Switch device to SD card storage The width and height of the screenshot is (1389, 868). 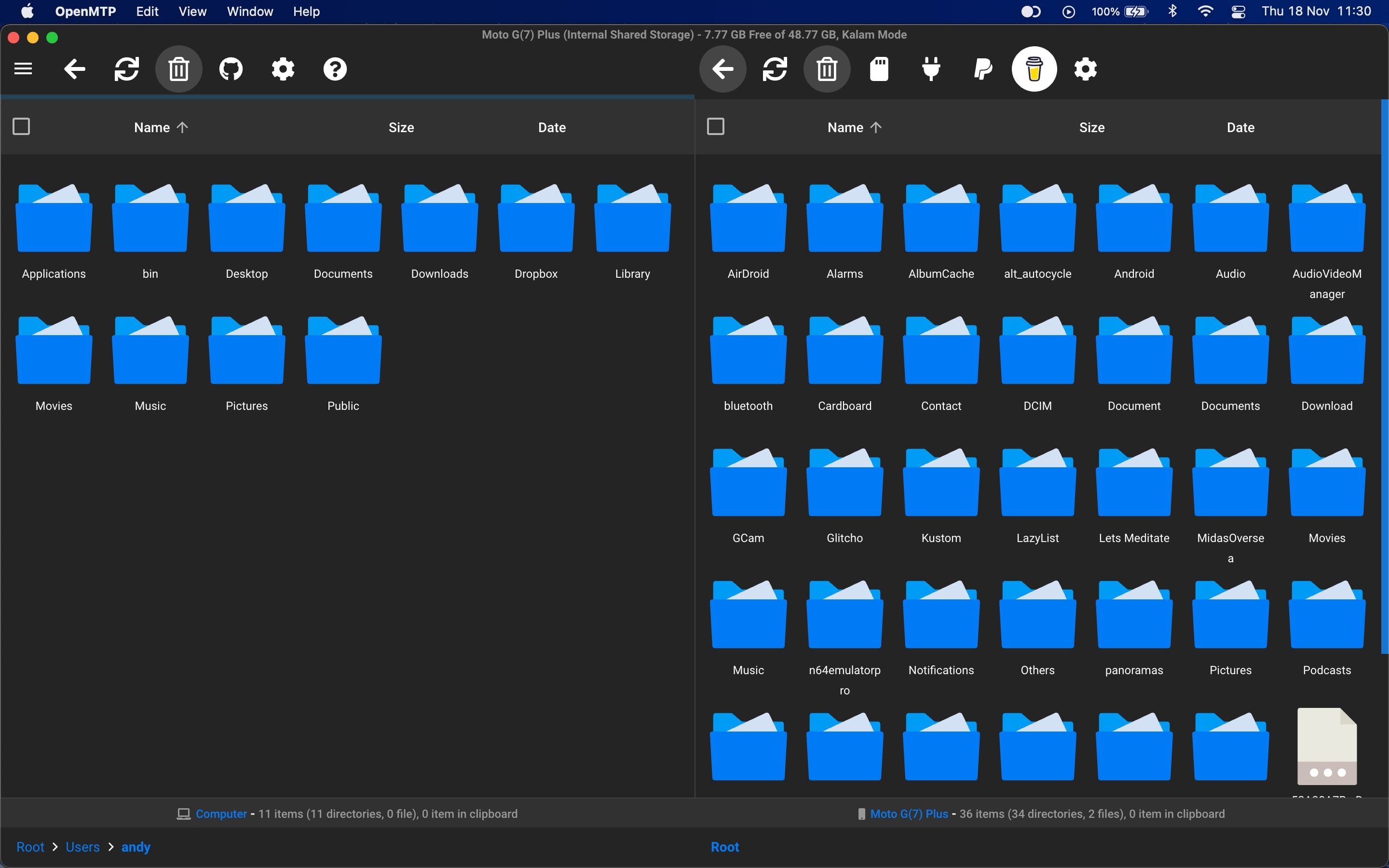879,68
